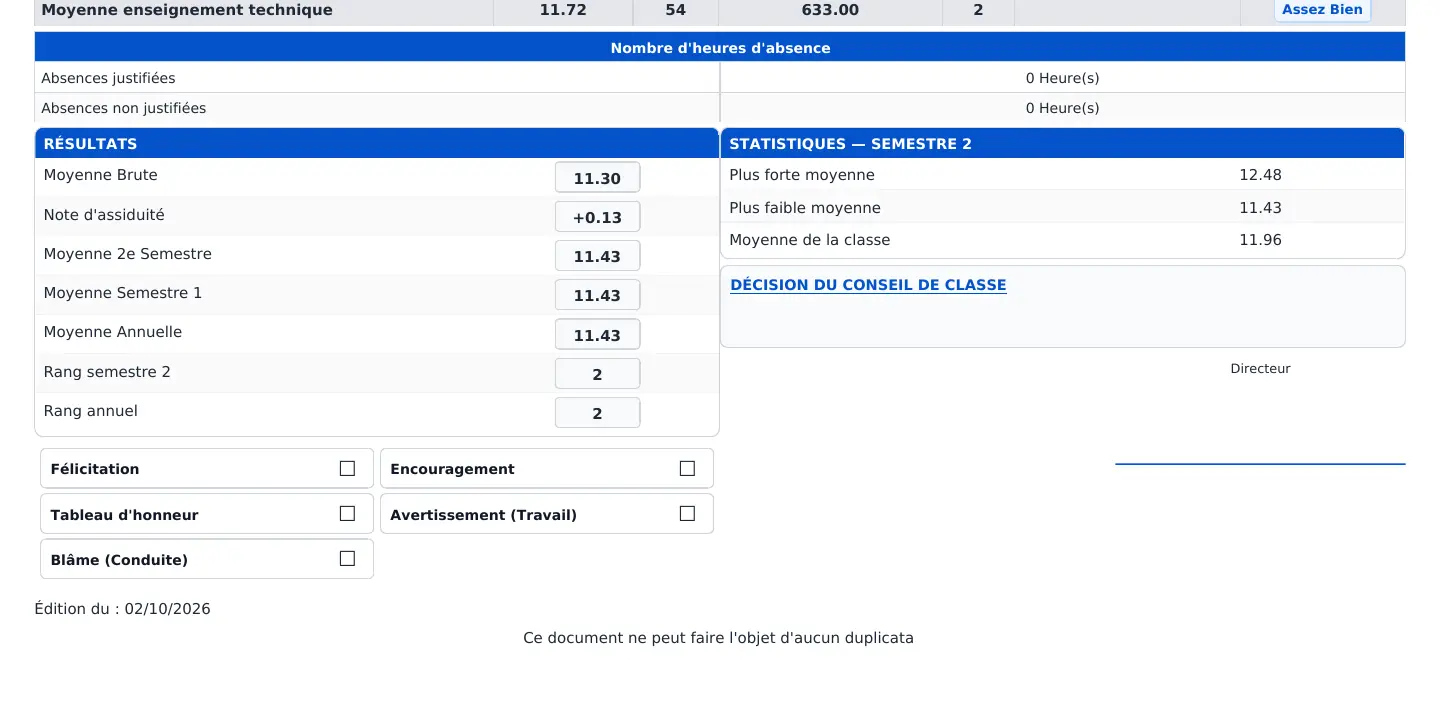Click the Note d'assiduité value box

(597, 217)
